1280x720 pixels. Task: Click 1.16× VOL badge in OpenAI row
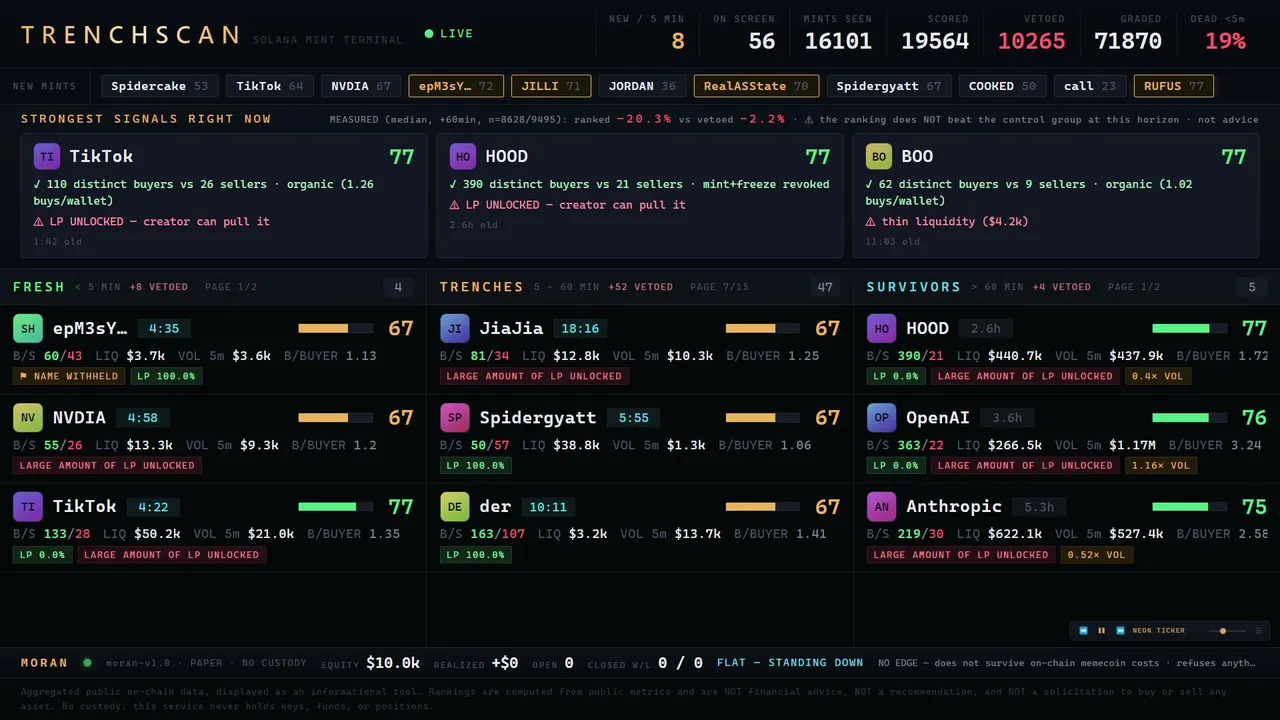click(x=1161, y=465)
